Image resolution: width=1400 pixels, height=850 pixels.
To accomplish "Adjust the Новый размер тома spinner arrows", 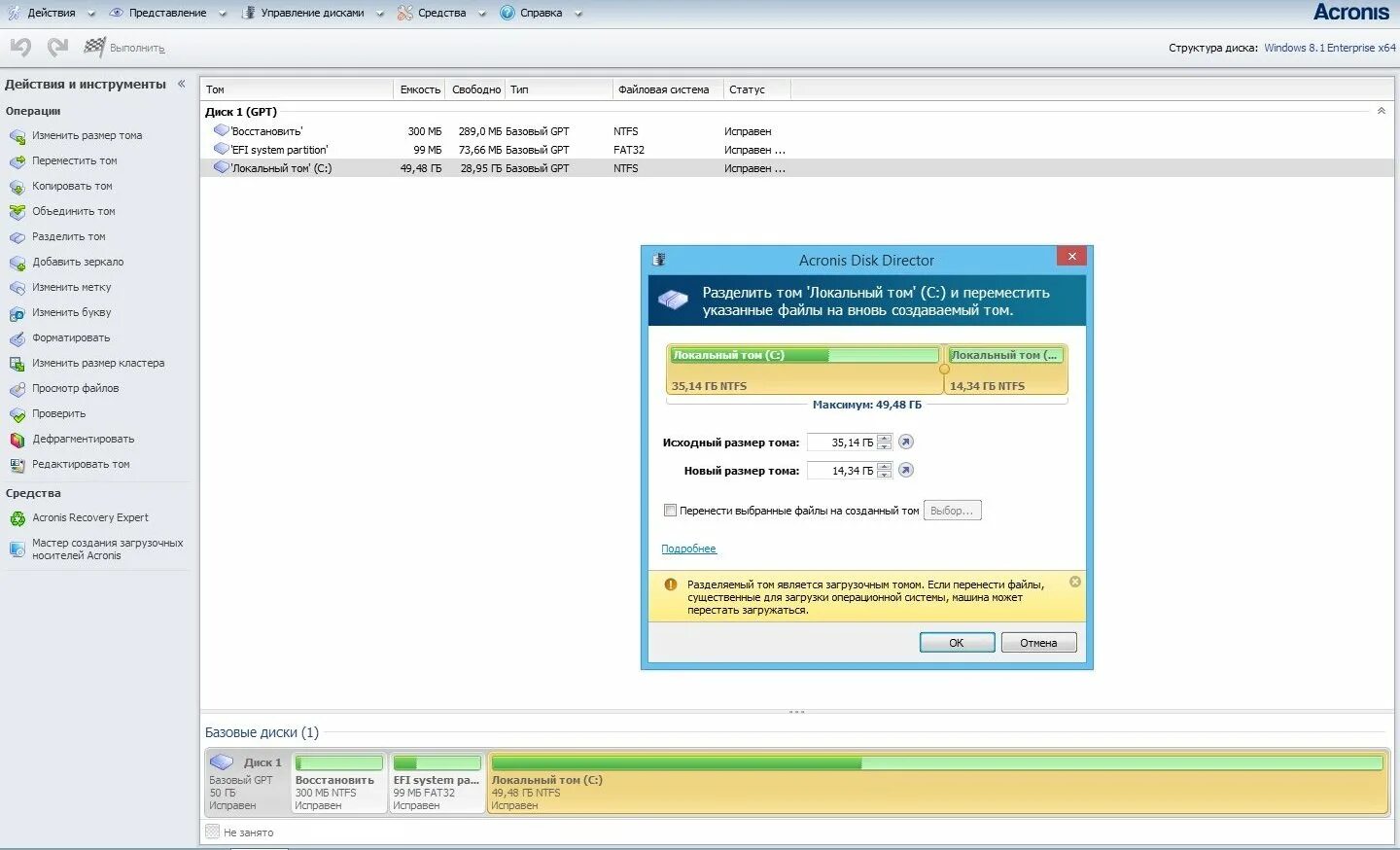I will (x=884, y=470).
